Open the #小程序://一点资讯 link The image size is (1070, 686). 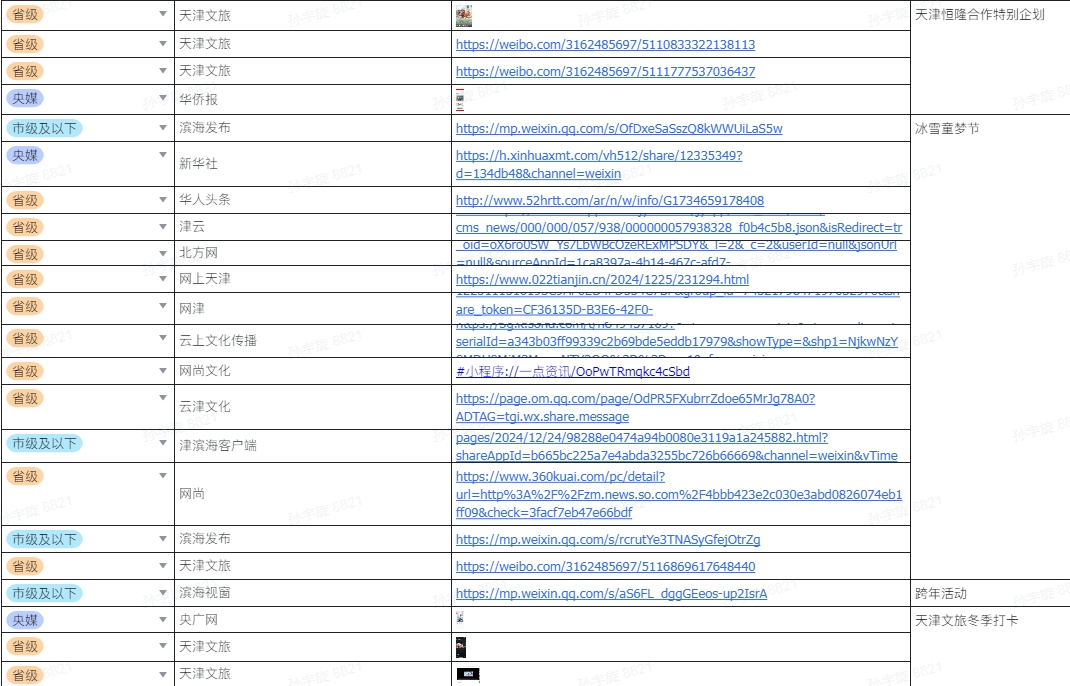(573, 371)
